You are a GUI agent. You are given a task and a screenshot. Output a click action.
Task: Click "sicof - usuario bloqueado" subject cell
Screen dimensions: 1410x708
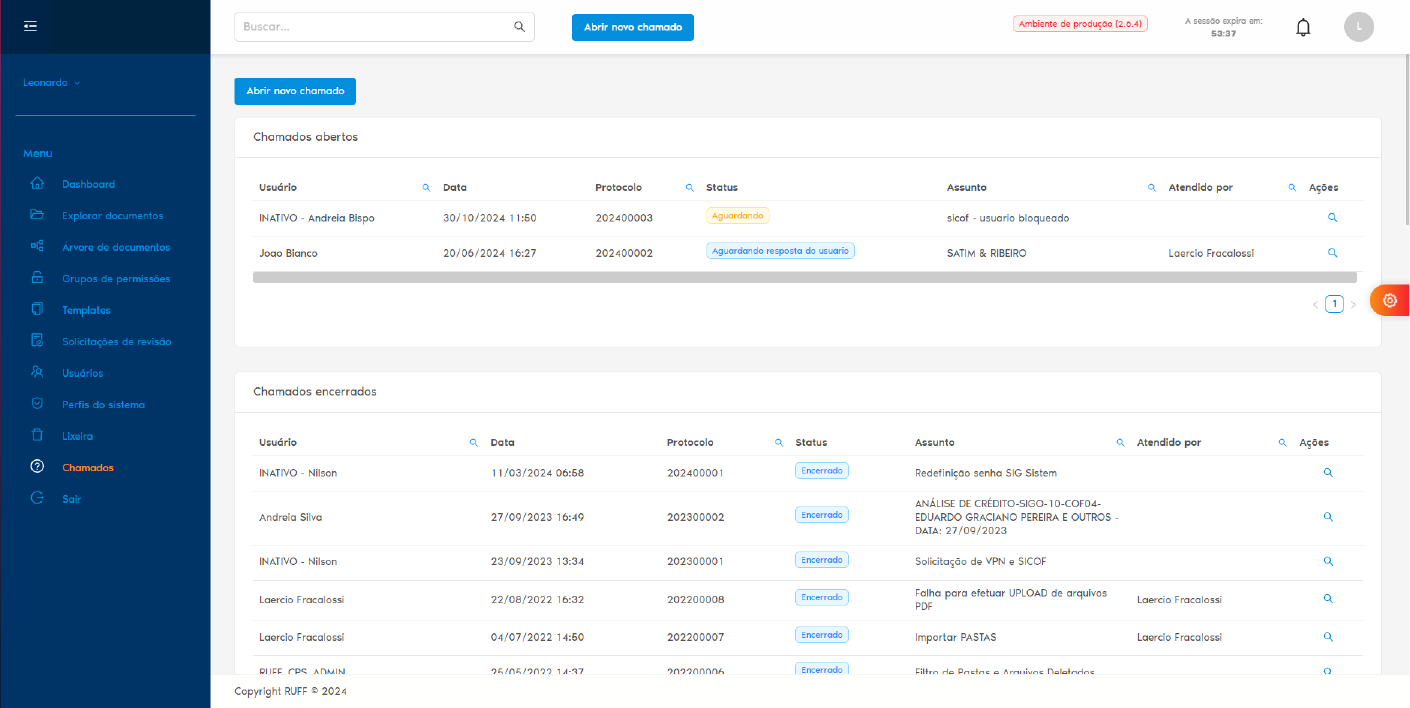(1008, 218)
